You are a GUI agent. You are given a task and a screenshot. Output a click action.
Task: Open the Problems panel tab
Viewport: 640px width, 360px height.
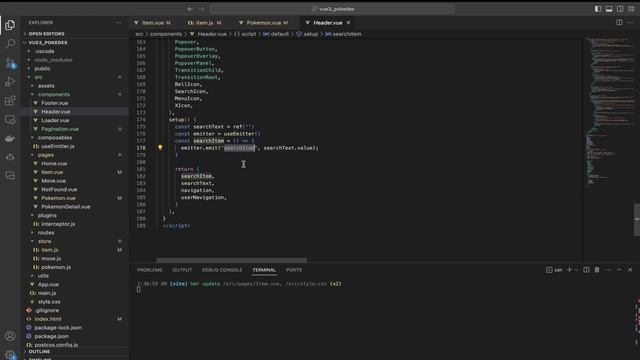[149, 270]
